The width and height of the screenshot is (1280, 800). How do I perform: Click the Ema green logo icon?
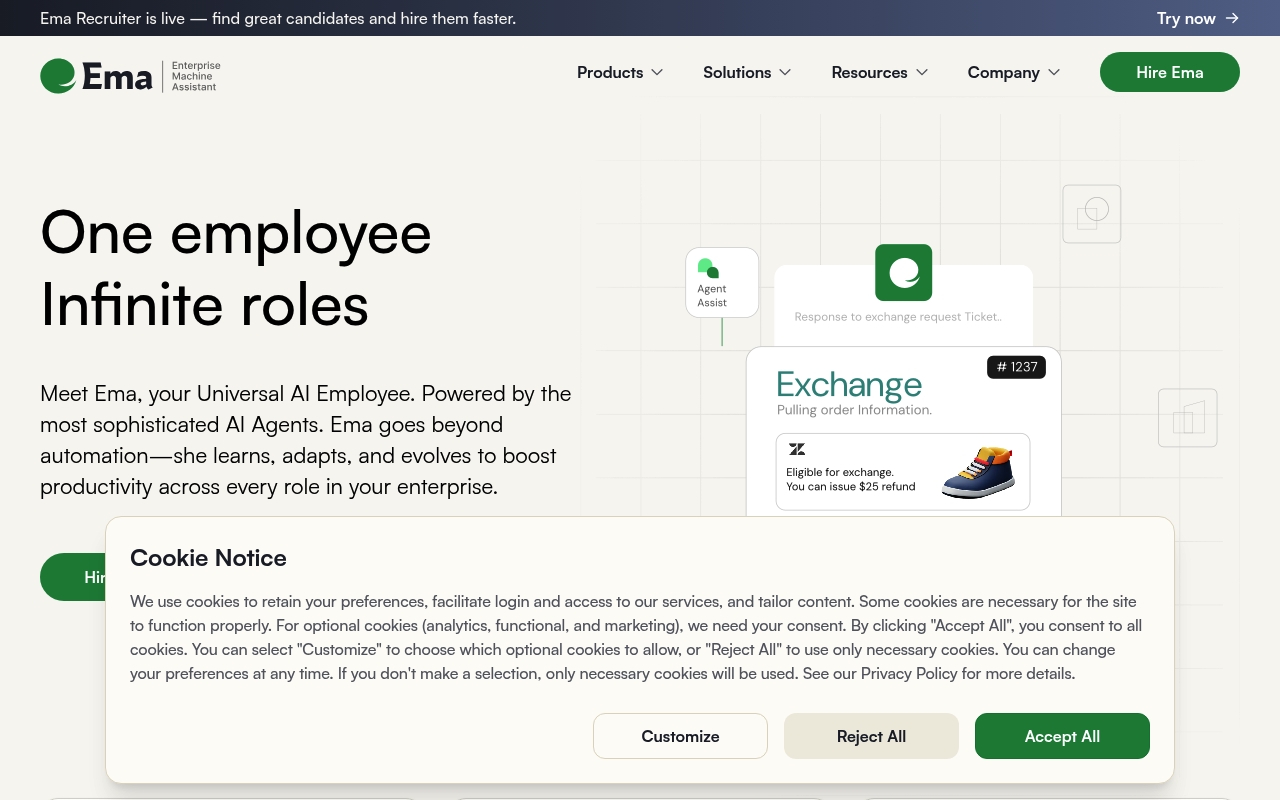coord(58,76)
